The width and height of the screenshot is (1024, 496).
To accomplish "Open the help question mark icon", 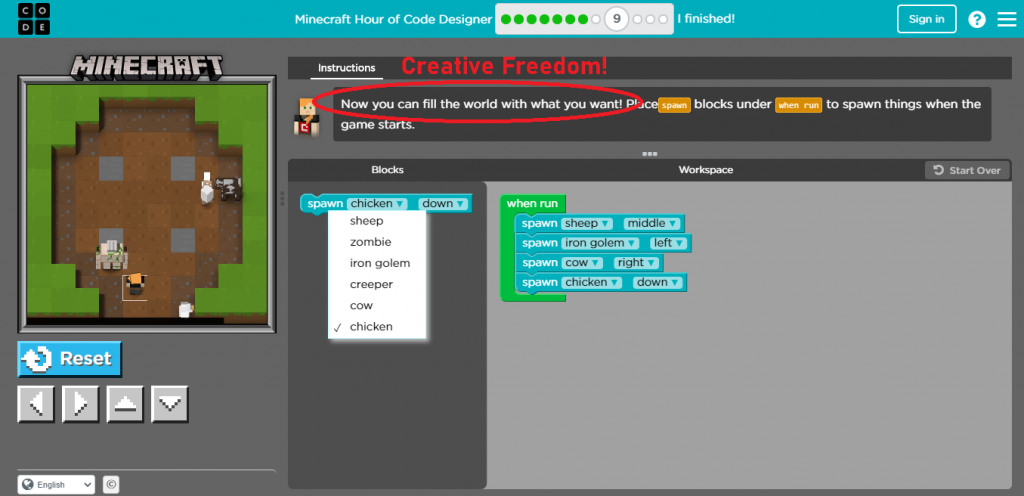I will [976, 19].
